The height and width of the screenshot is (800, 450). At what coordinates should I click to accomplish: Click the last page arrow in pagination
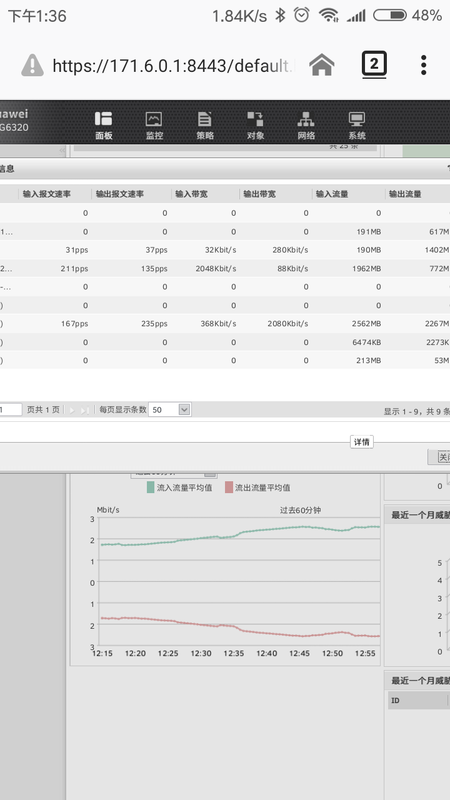[85, 410]
